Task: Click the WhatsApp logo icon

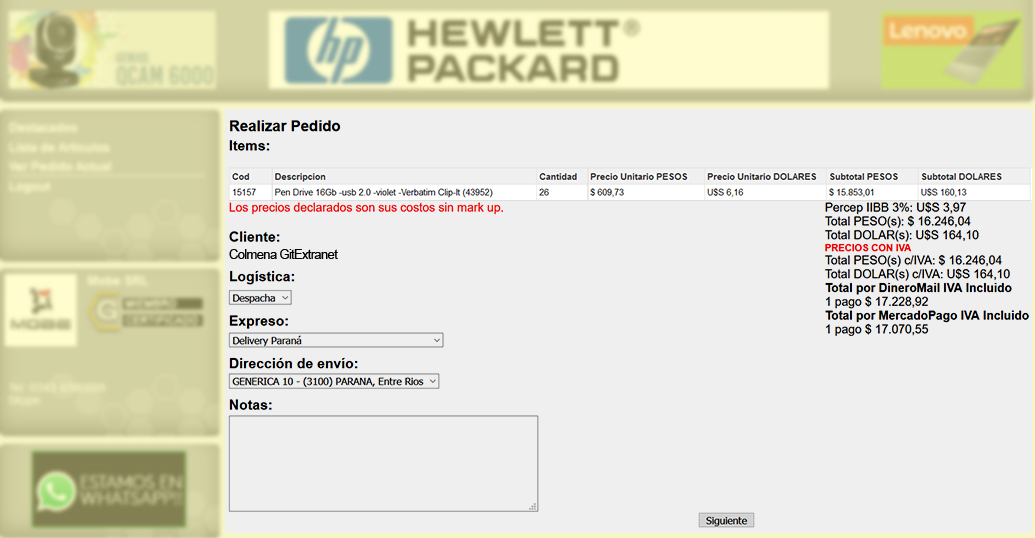Action: coord(57,492)
